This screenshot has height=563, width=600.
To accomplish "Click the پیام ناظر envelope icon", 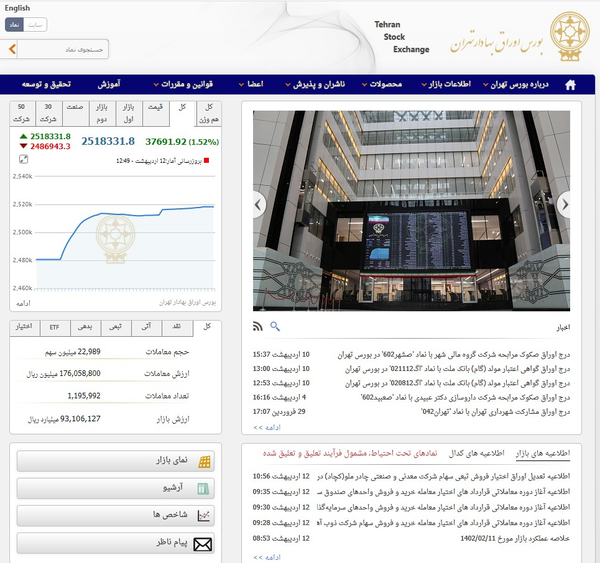I will pyautogui.click(x=203, y=544).
